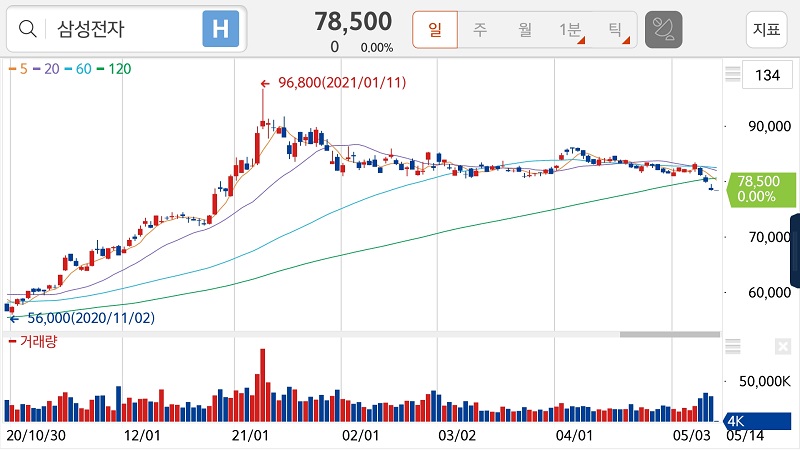Tap the gray chart drawing tool icon

663,30
